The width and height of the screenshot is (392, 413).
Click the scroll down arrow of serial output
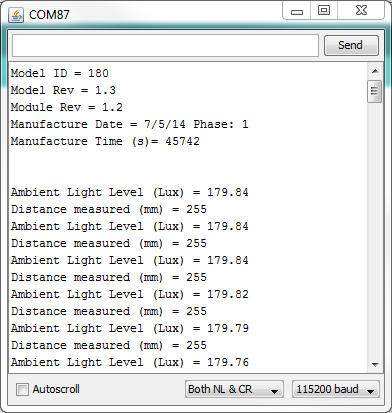point(375,364)
